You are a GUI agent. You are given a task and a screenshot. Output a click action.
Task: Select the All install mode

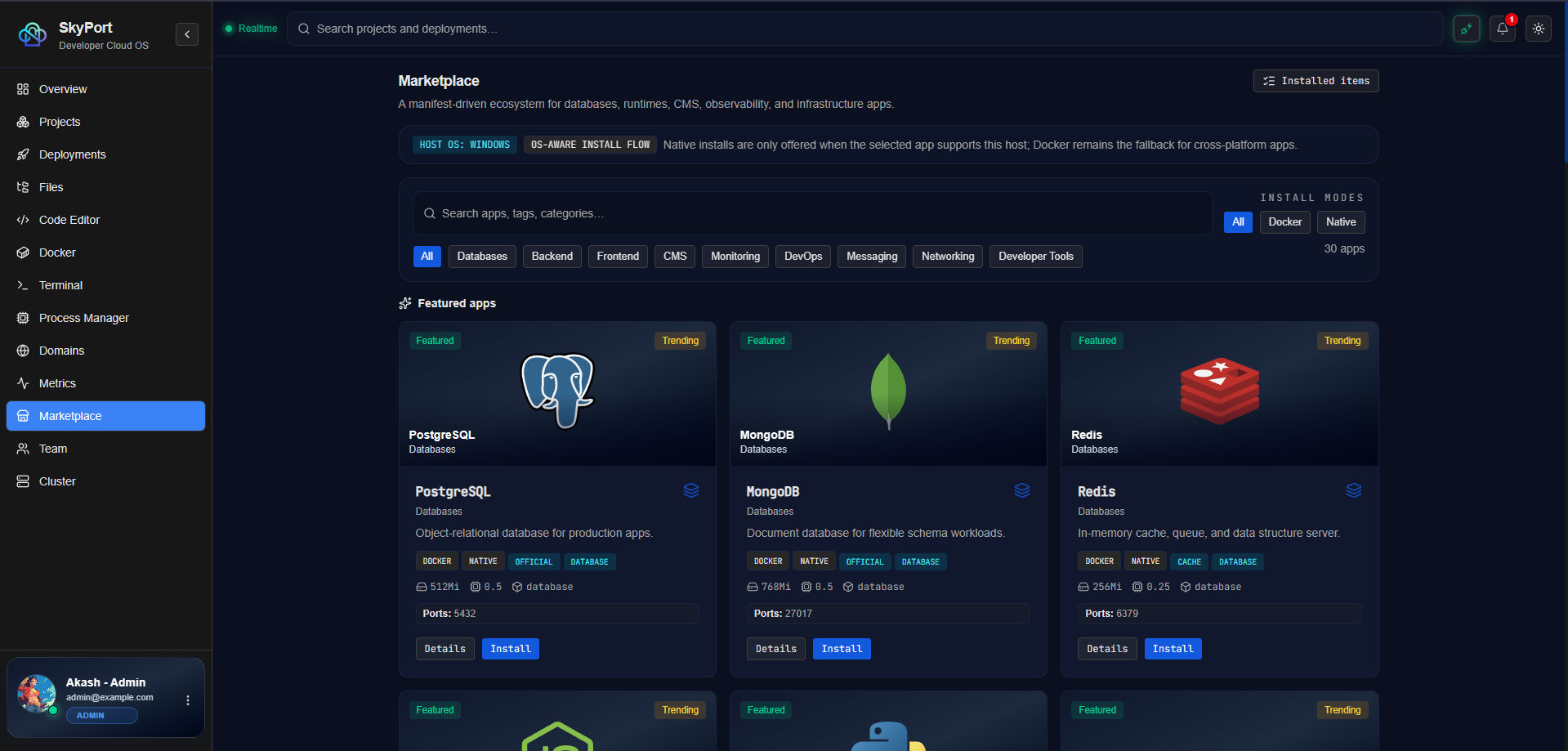pos(1238,222)
